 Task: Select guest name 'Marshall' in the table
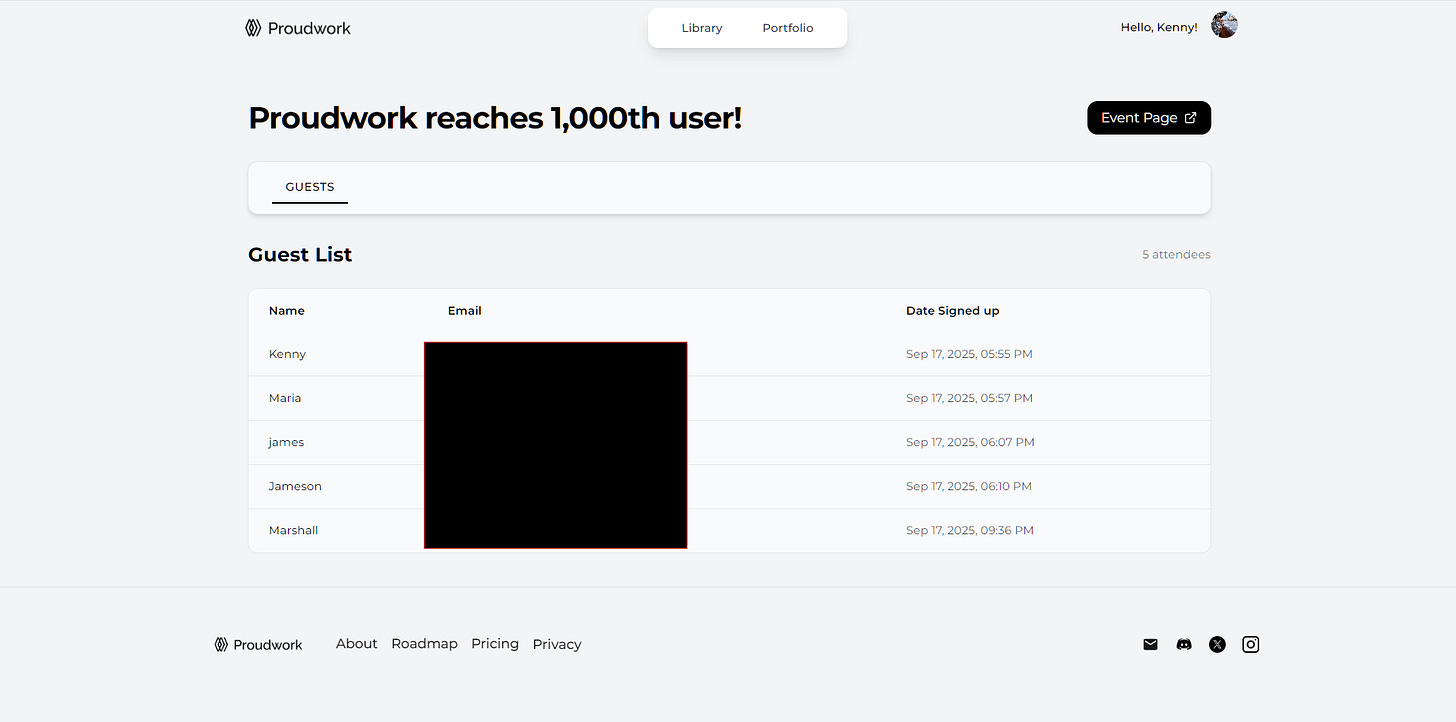pos(294,530)
